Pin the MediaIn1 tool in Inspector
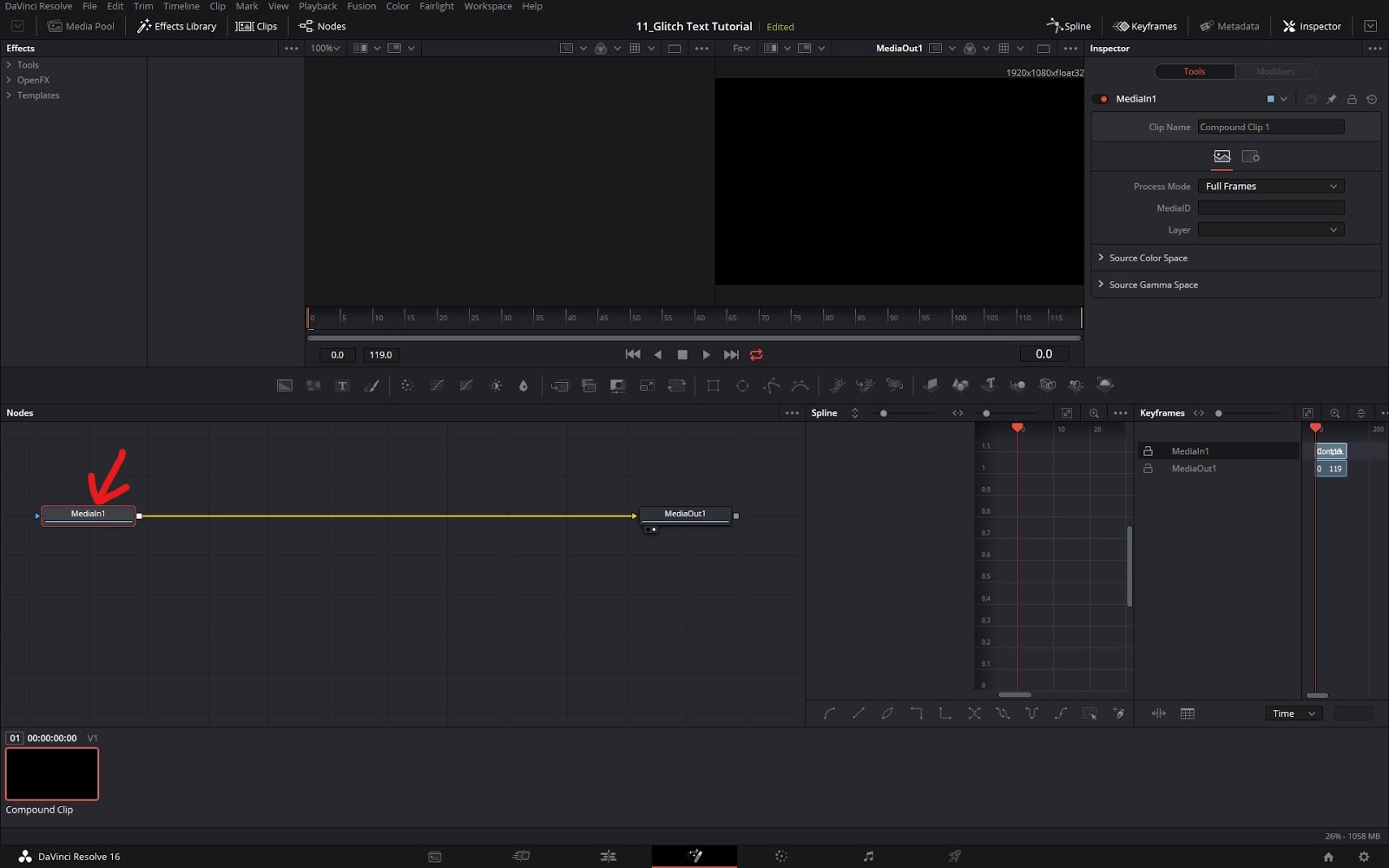This screenshot has width=1389, height=868. coord(1332,99)
